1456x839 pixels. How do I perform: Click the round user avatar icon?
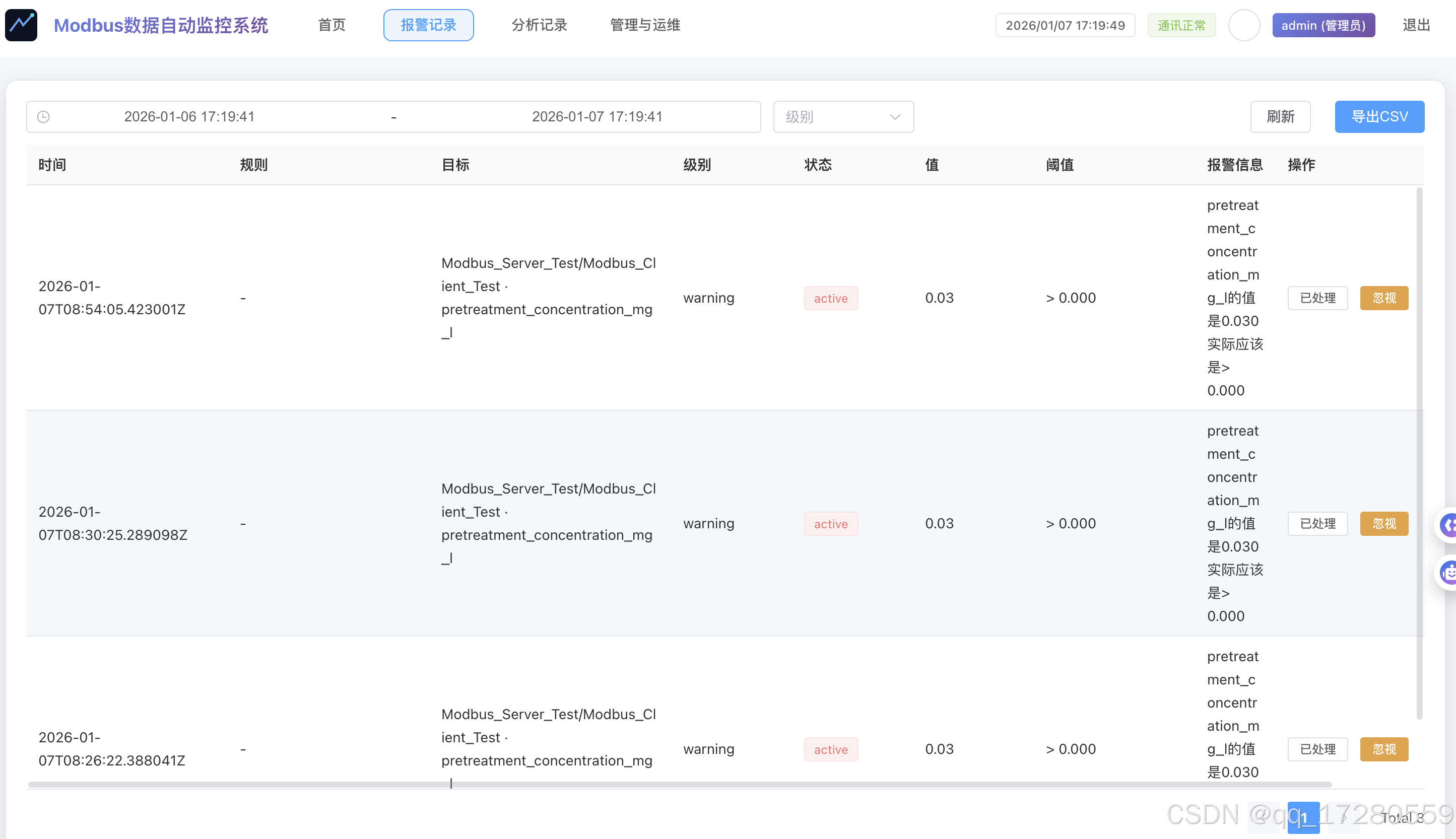pos(1244,25)
